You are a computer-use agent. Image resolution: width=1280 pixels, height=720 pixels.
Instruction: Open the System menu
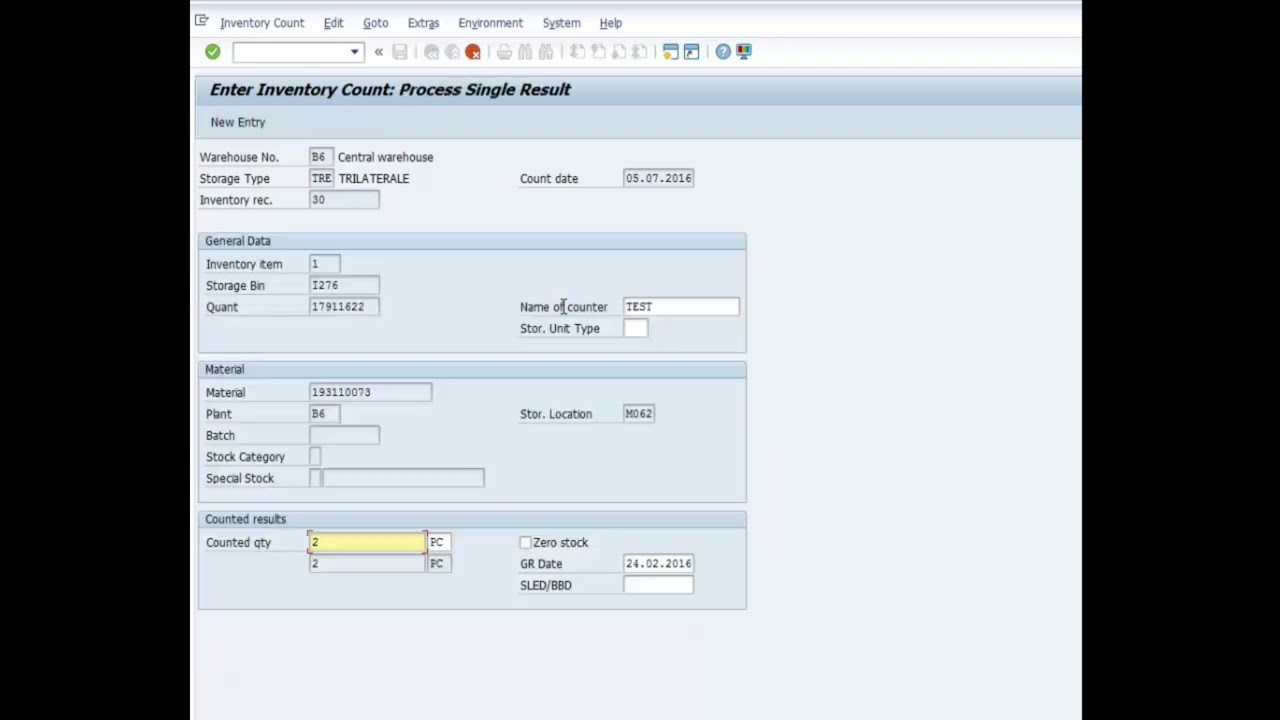pyautogui.click(x=561, y=23)
